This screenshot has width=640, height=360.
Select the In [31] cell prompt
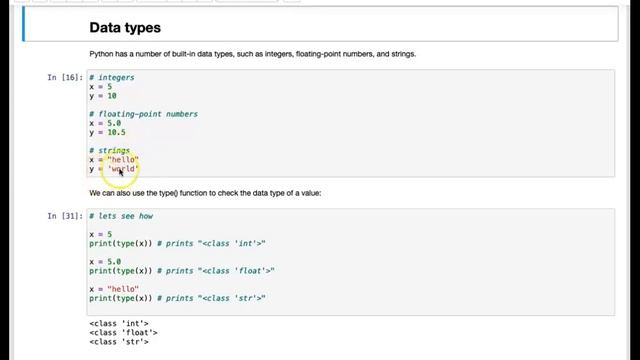65,216
